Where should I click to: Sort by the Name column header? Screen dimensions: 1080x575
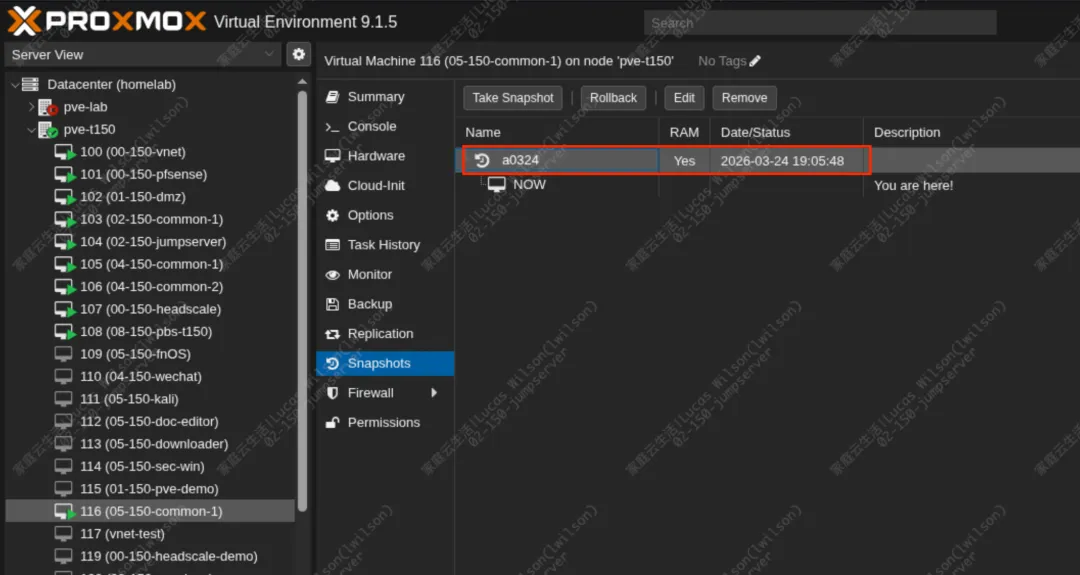coord(557,132)
